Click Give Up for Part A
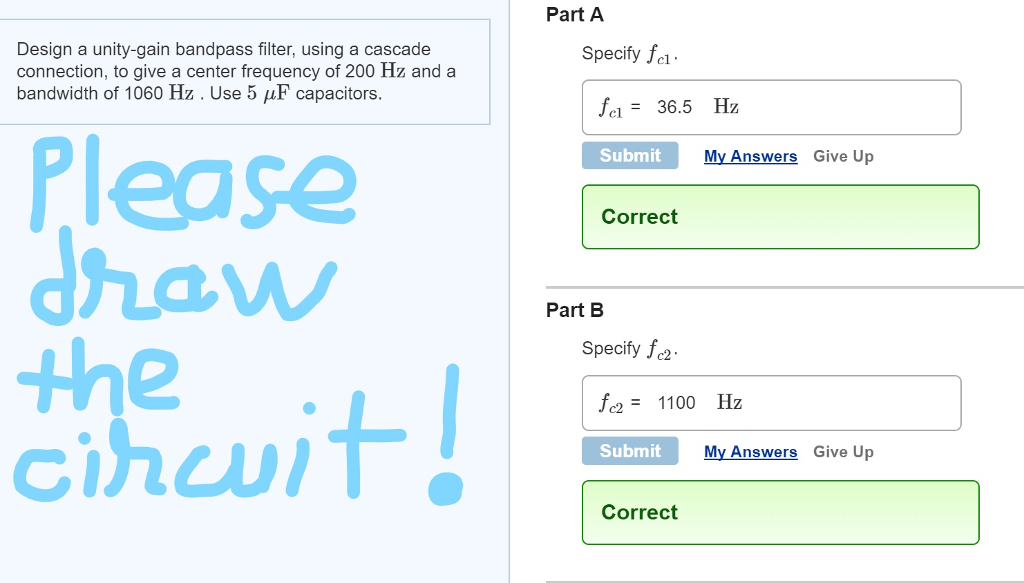This screenshot has width=1024, height=583. pyautogui.click(x=843, y=156)
